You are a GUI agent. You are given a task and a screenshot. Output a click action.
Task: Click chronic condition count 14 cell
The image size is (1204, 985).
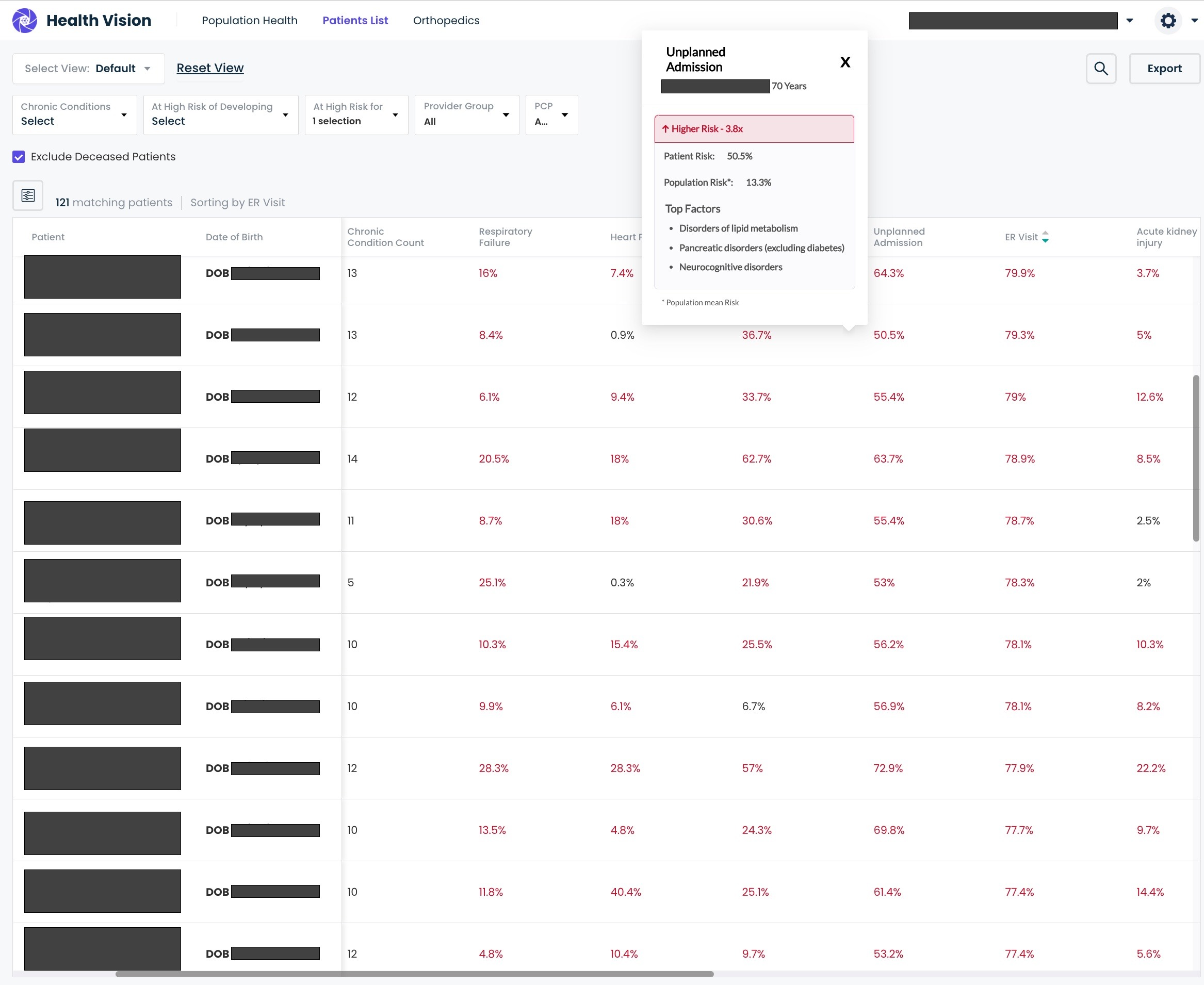tap(352, 459)
